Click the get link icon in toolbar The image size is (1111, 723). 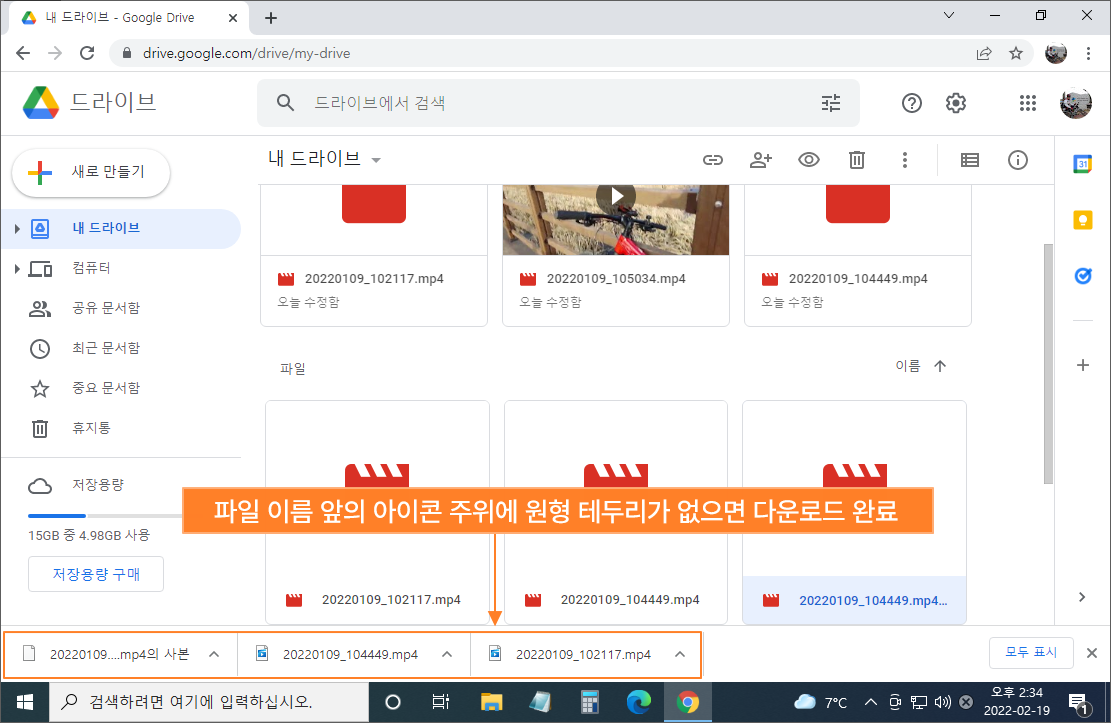(x=713, y=160)
